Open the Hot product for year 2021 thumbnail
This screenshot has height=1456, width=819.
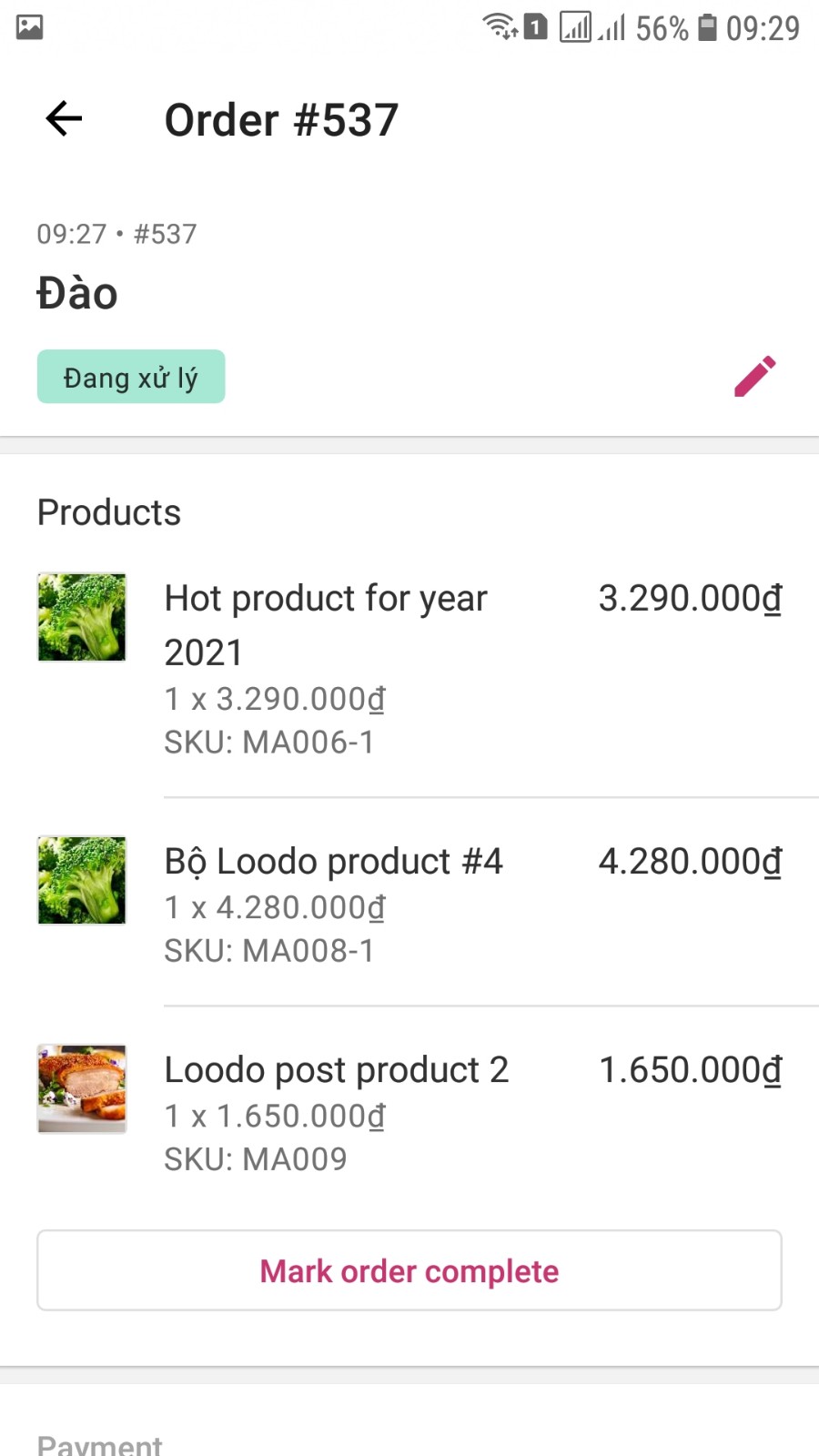point(82,617)
